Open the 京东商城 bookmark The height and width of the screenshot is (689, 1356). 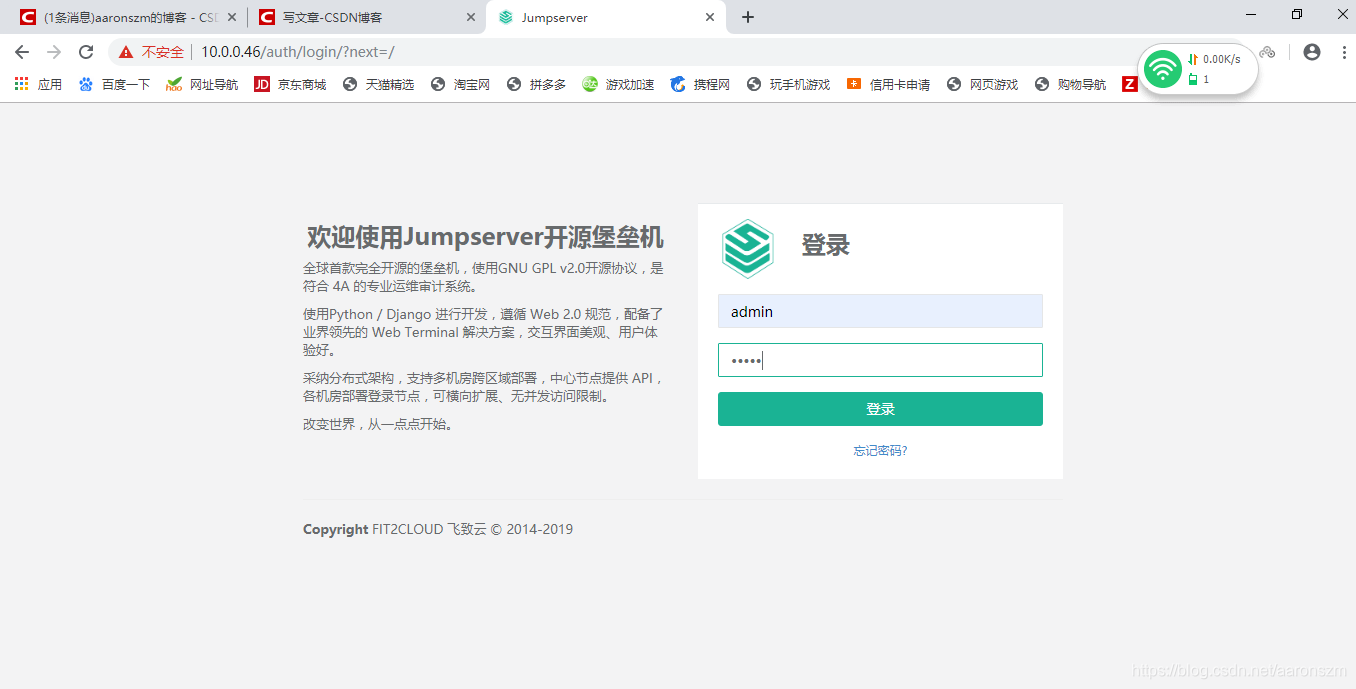coord(290,85)
